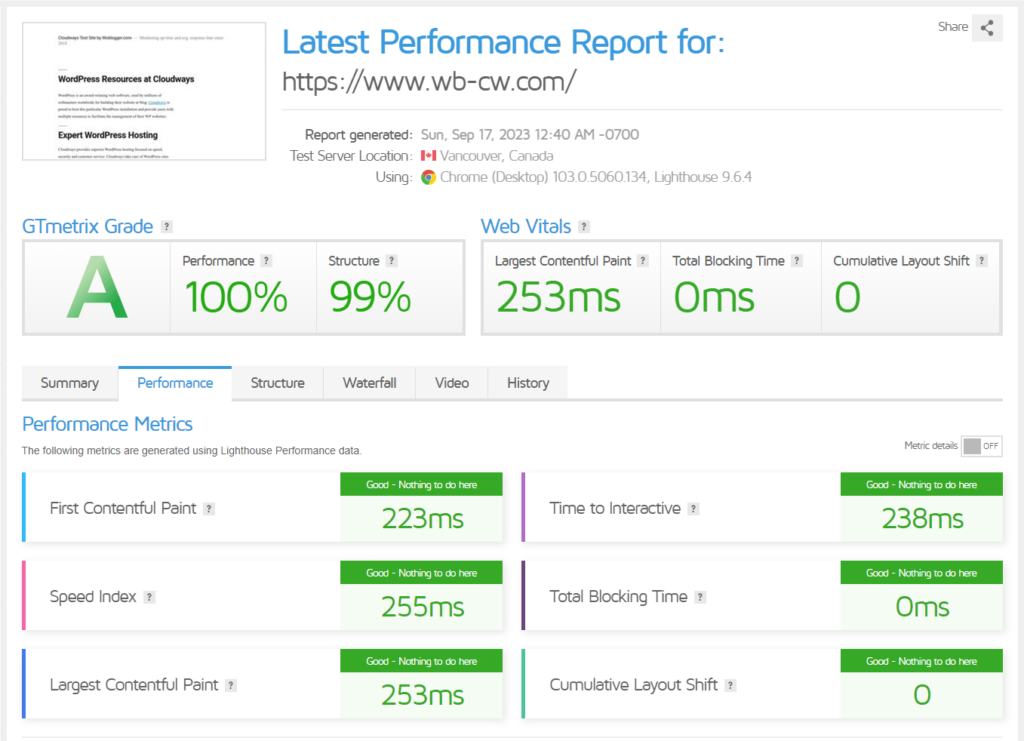Viewport: 1024px width, 741px height.
Task: Toggle the Metric details switch
Action: pos(981,446)
